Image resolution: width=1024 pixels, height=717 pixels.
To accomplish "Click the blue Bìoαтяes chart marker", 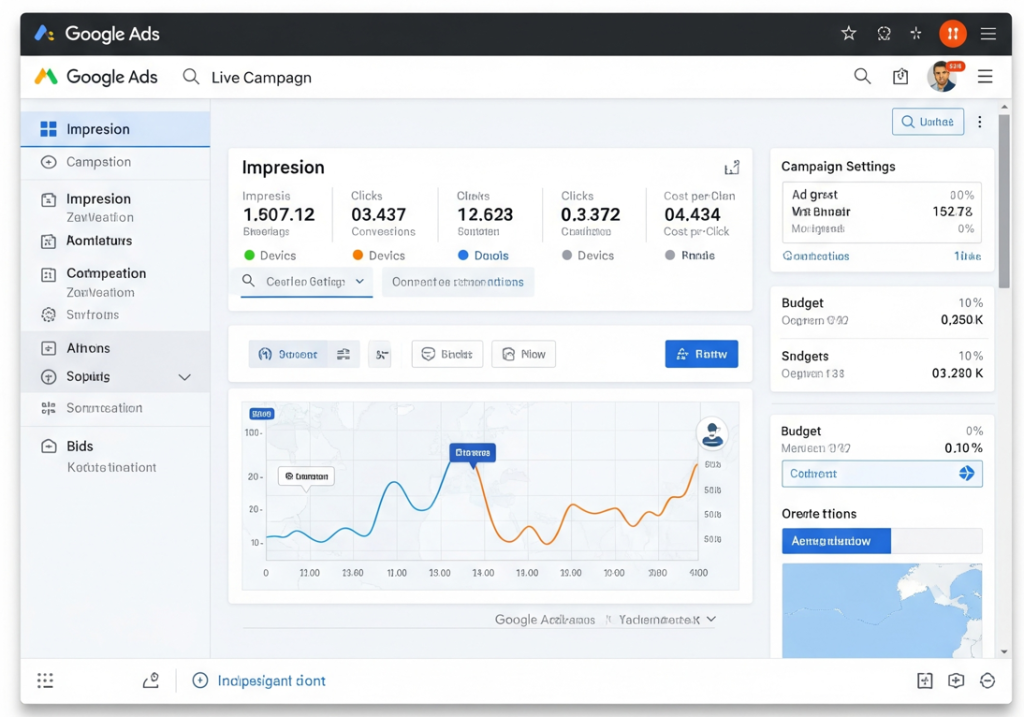I will click(x=473, y=453).
